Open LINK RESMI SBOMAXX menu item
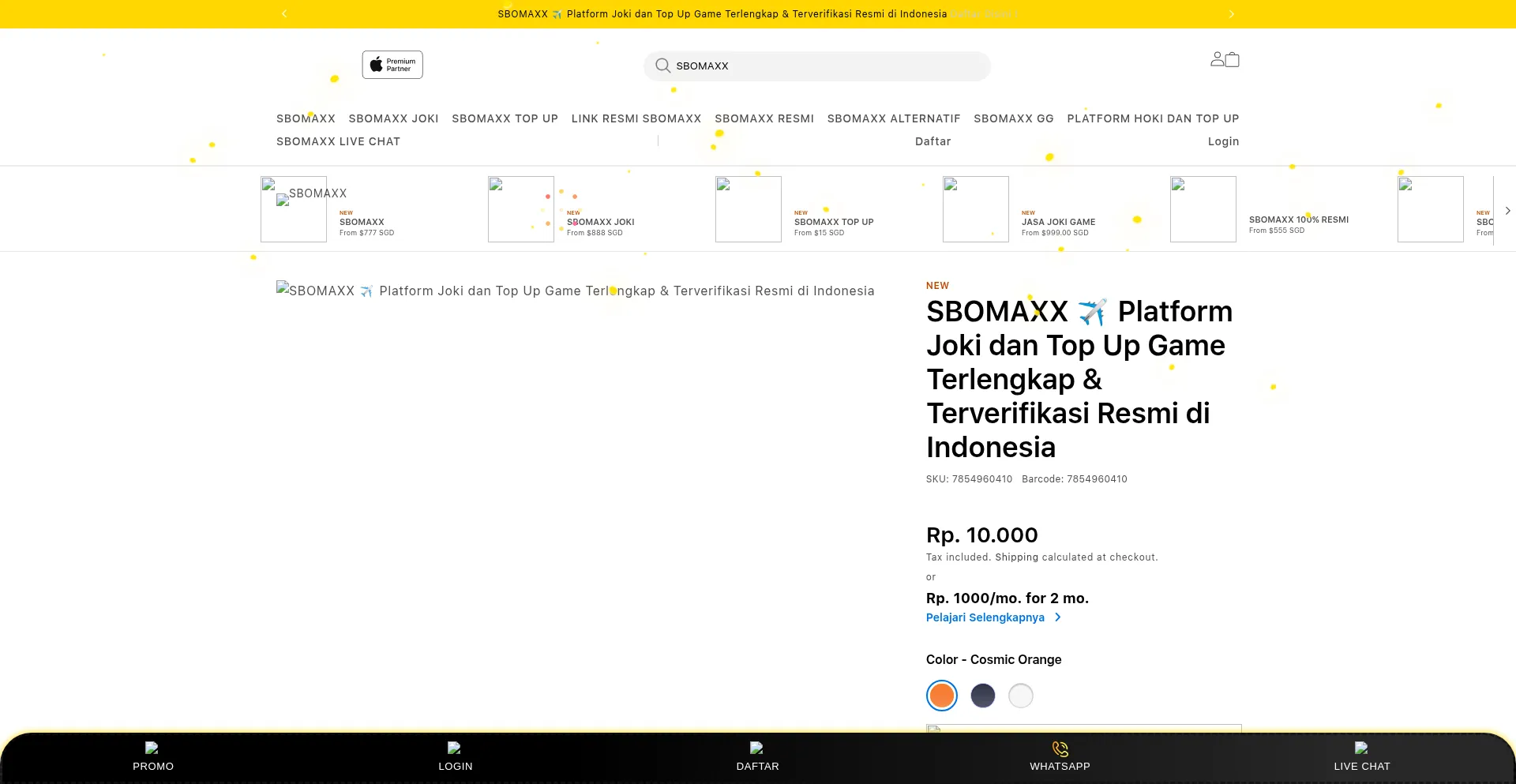Viewport: 1516px width, 784px height. coord(636,118)
